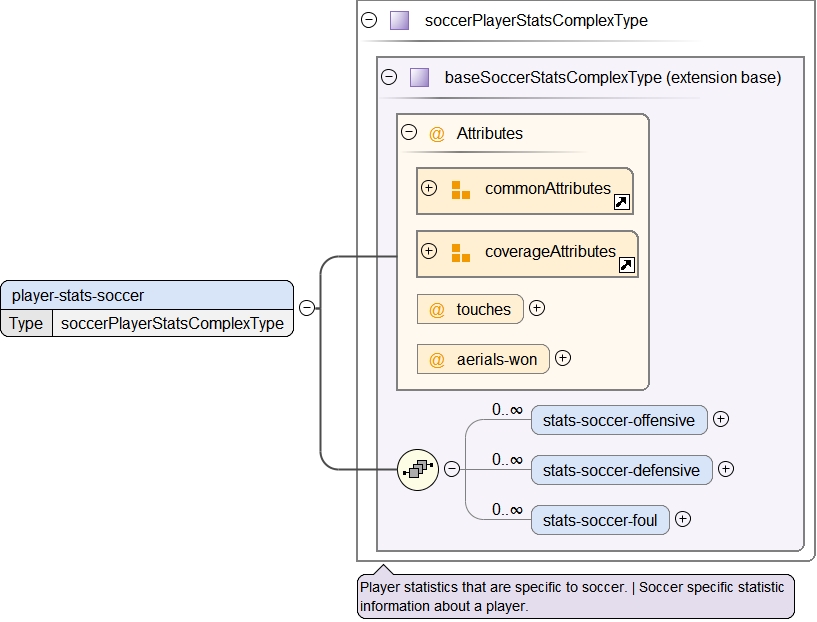Collapse the soccerPlayerStatsComplexType container

pos(369,20)
